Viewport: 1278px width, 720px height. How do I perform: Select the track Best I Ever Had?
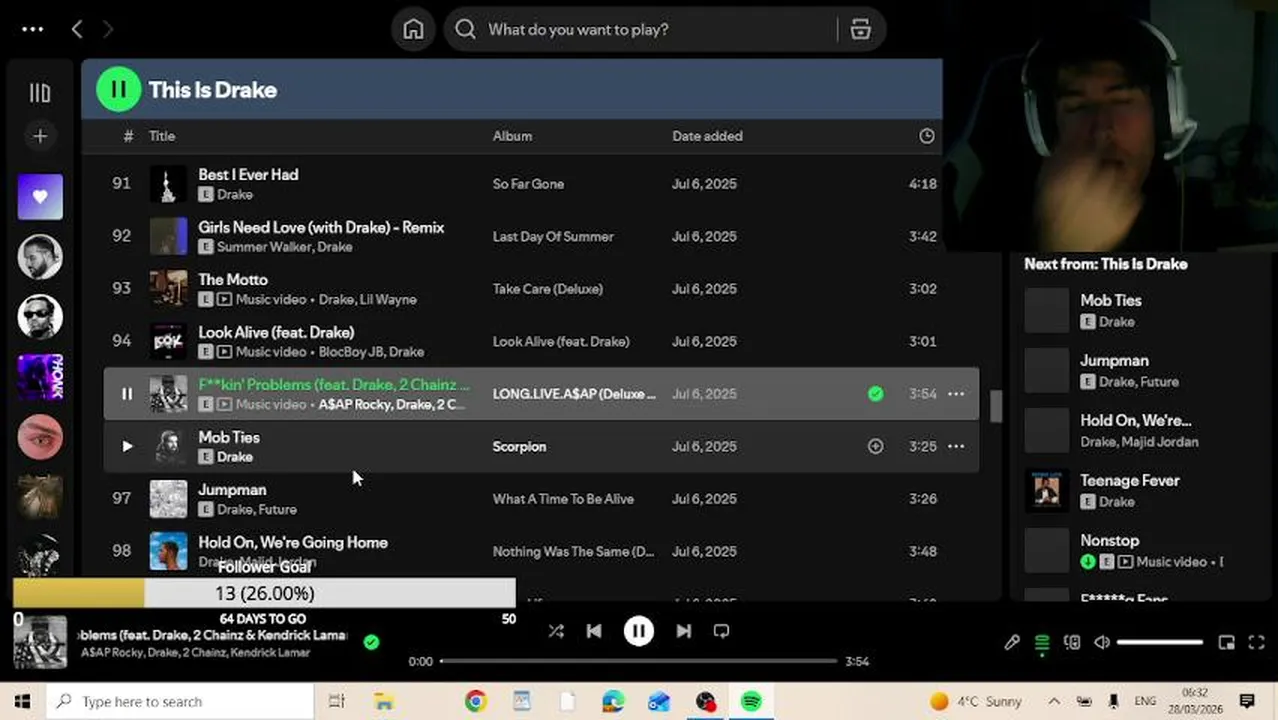[x=248, y=174]
